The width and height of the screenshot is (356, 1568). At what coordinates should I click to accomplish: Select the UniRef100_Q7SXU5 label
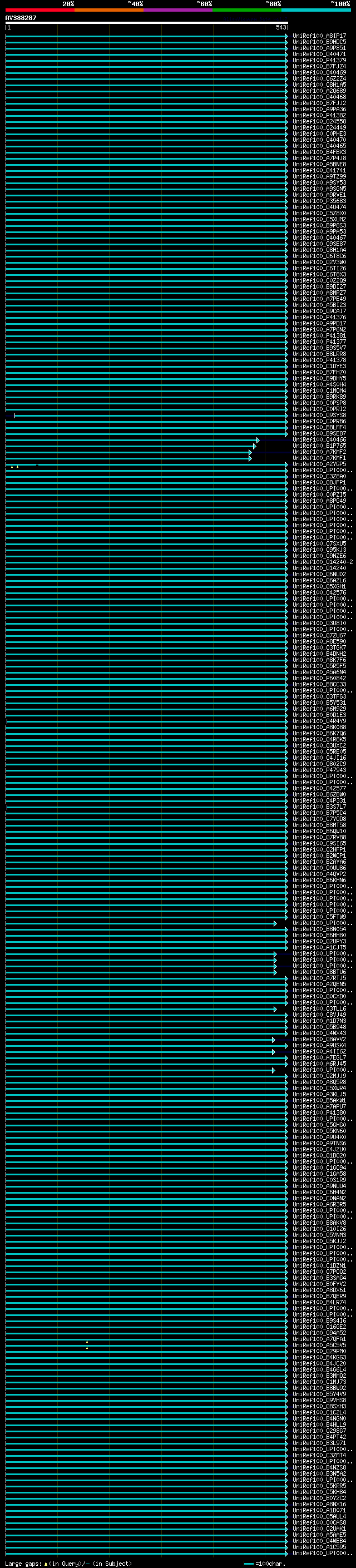click(x=319, y=543)
